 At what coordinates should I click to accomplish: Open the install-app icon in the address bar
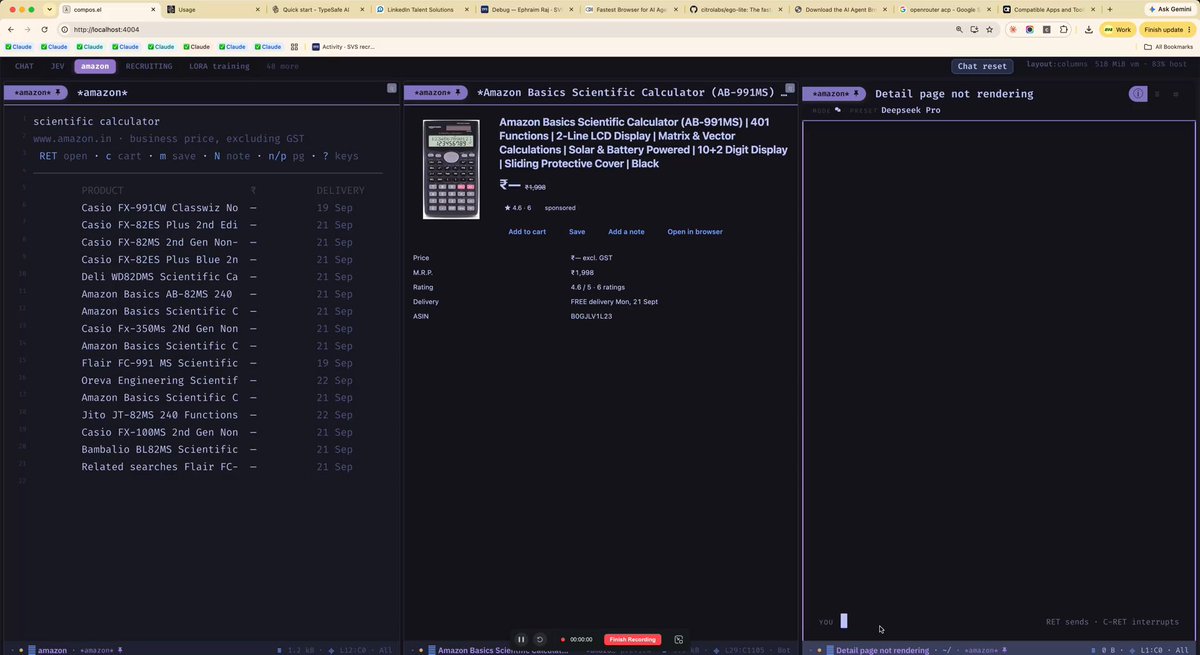[974, 29]
